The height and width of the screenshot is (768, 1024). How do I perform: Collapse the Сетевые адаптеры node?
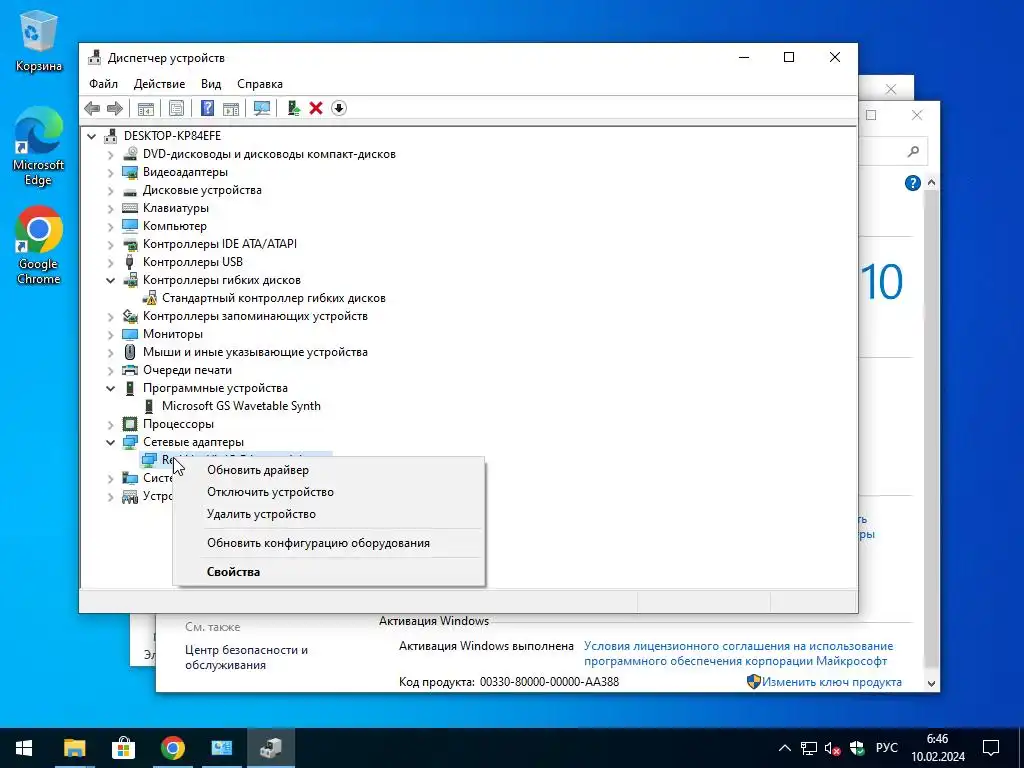click(110, 443)
